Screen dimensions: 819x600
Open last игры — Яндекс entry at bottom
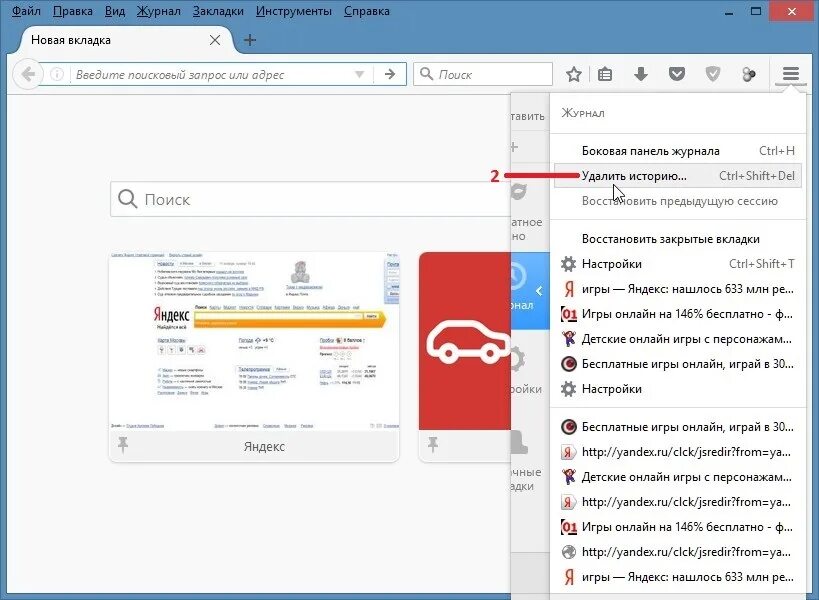click(677, 578)
